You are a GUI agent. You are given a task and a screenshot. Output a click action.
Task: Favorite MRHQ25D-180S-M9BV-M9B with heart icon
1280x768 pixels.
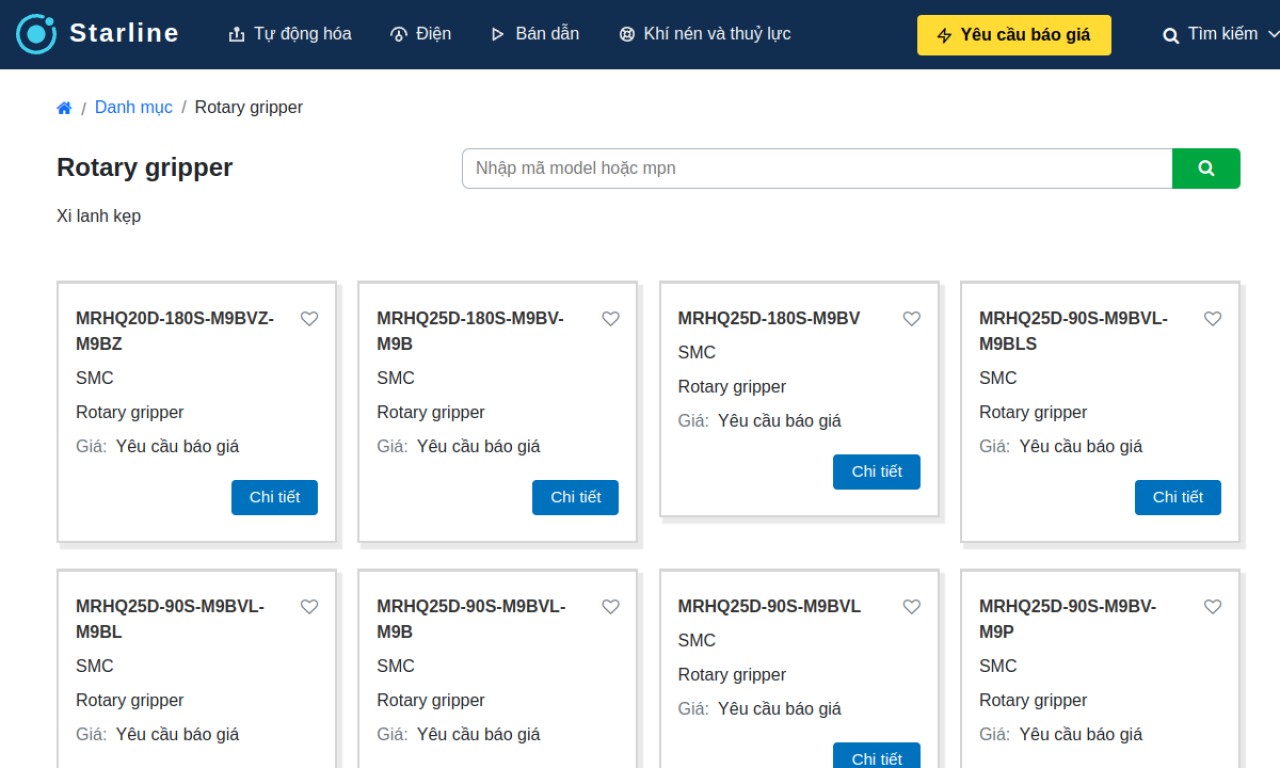(610, 319)
